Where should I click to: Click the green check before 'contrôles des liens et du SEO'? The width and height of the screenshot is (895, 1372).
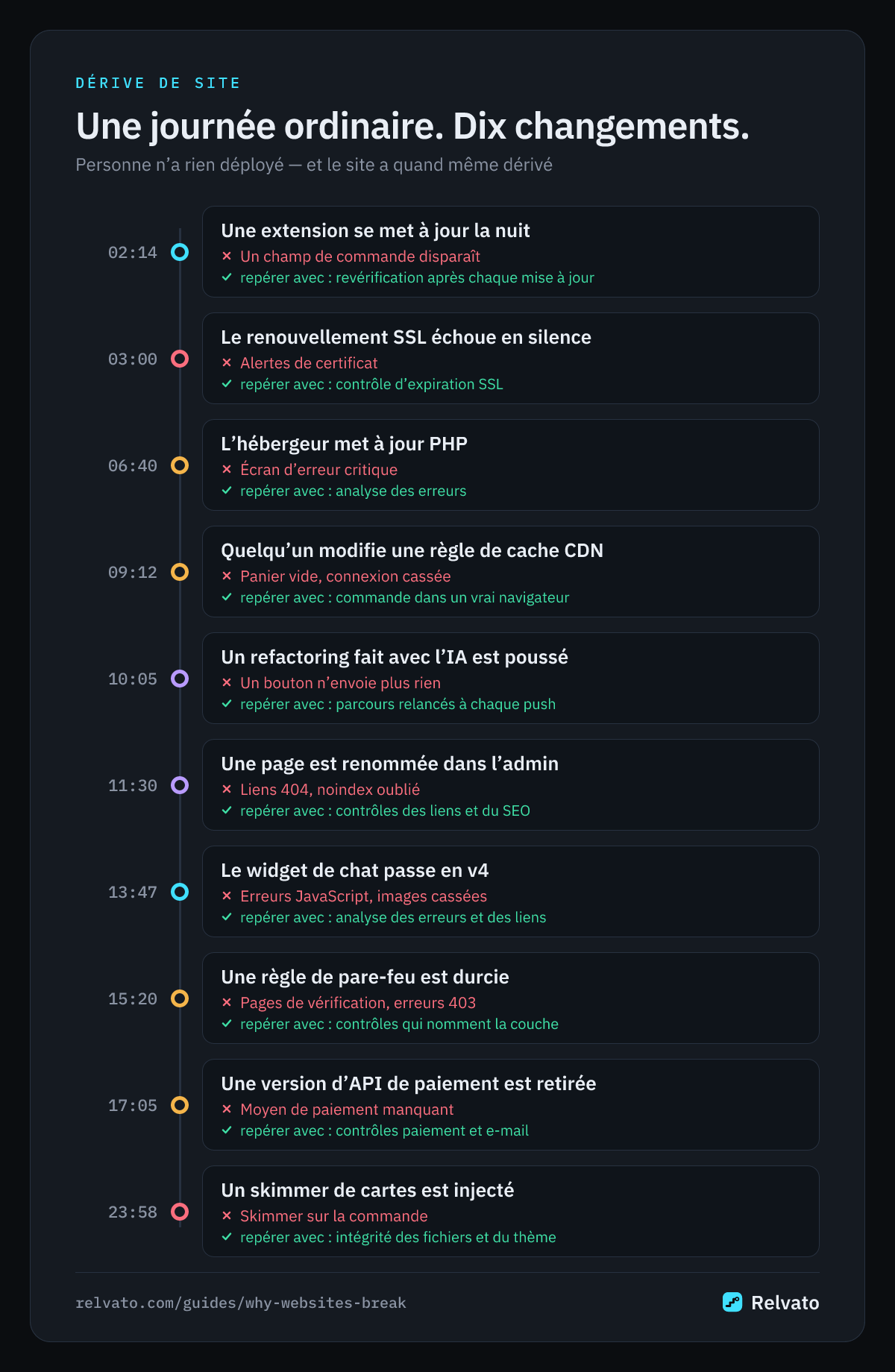click(227, 810)
